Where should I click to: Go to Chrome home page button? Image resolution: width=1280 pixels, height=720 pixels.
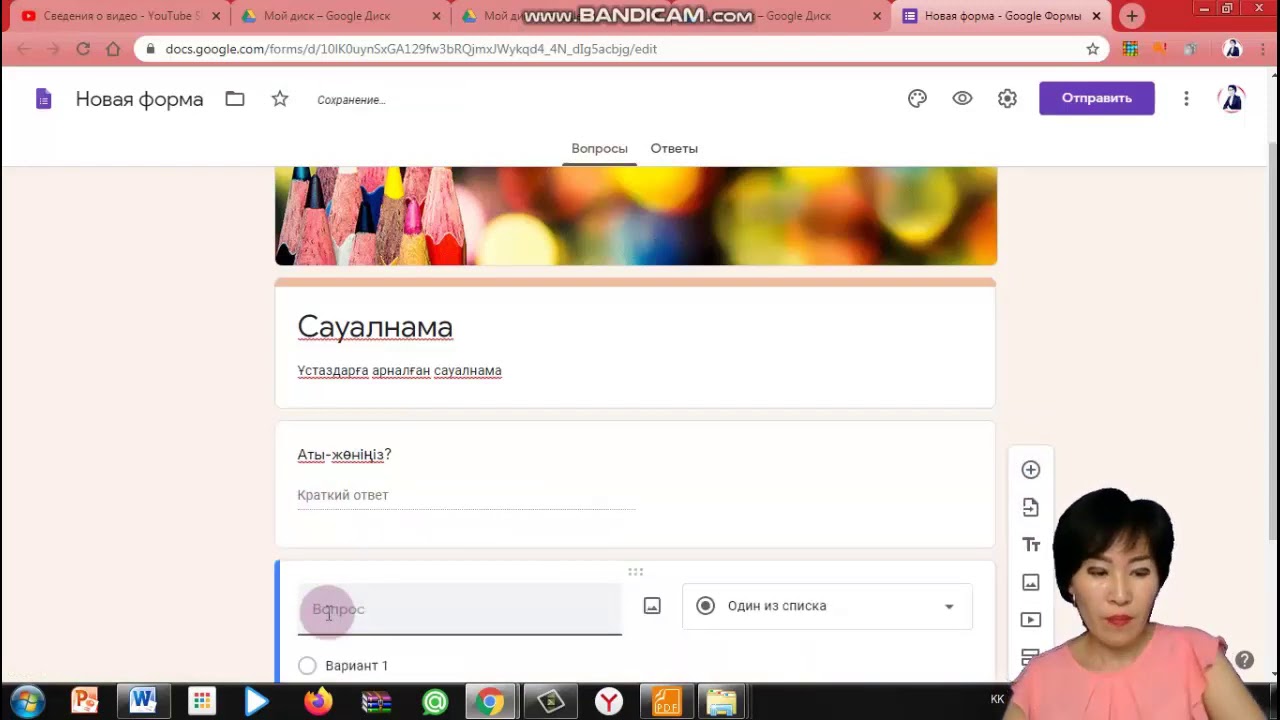click(x=113, y=48)
